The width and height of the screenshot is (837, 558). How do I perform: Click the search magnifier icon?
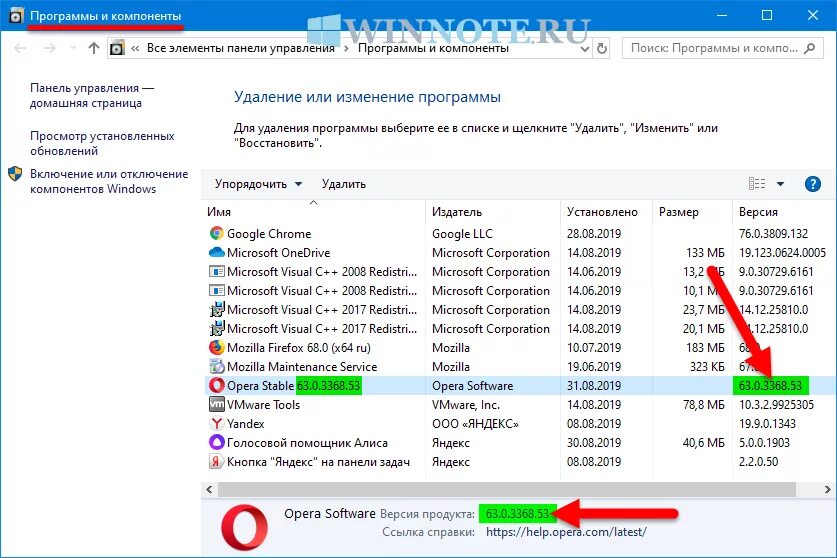click(809, 49)
